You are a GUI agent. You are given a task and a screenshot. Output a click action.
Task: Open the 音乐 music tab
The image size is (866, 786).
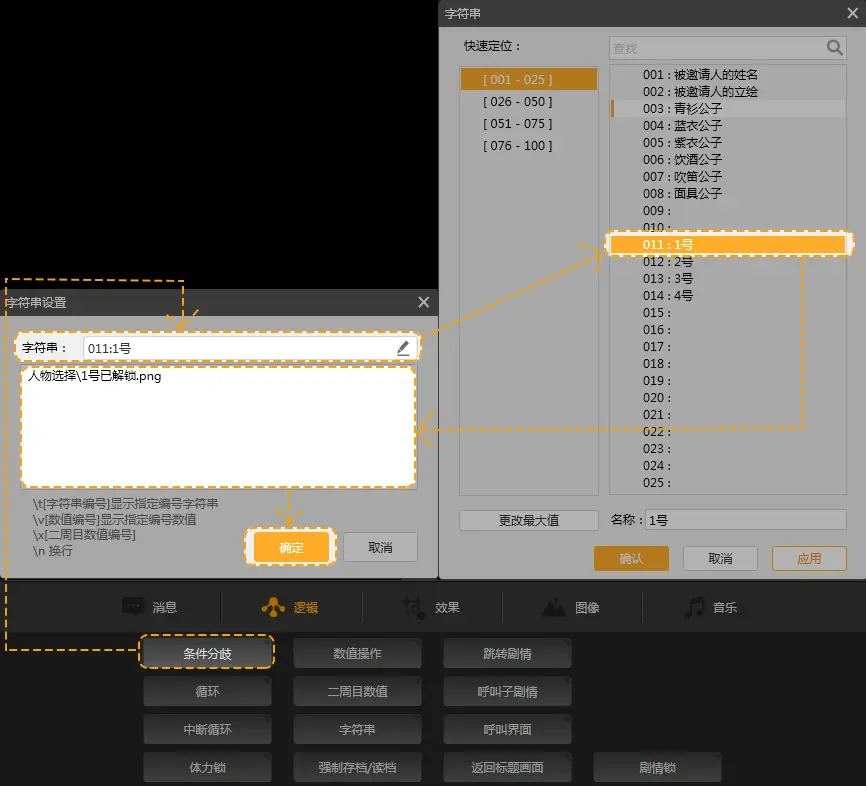coord(710,607)
